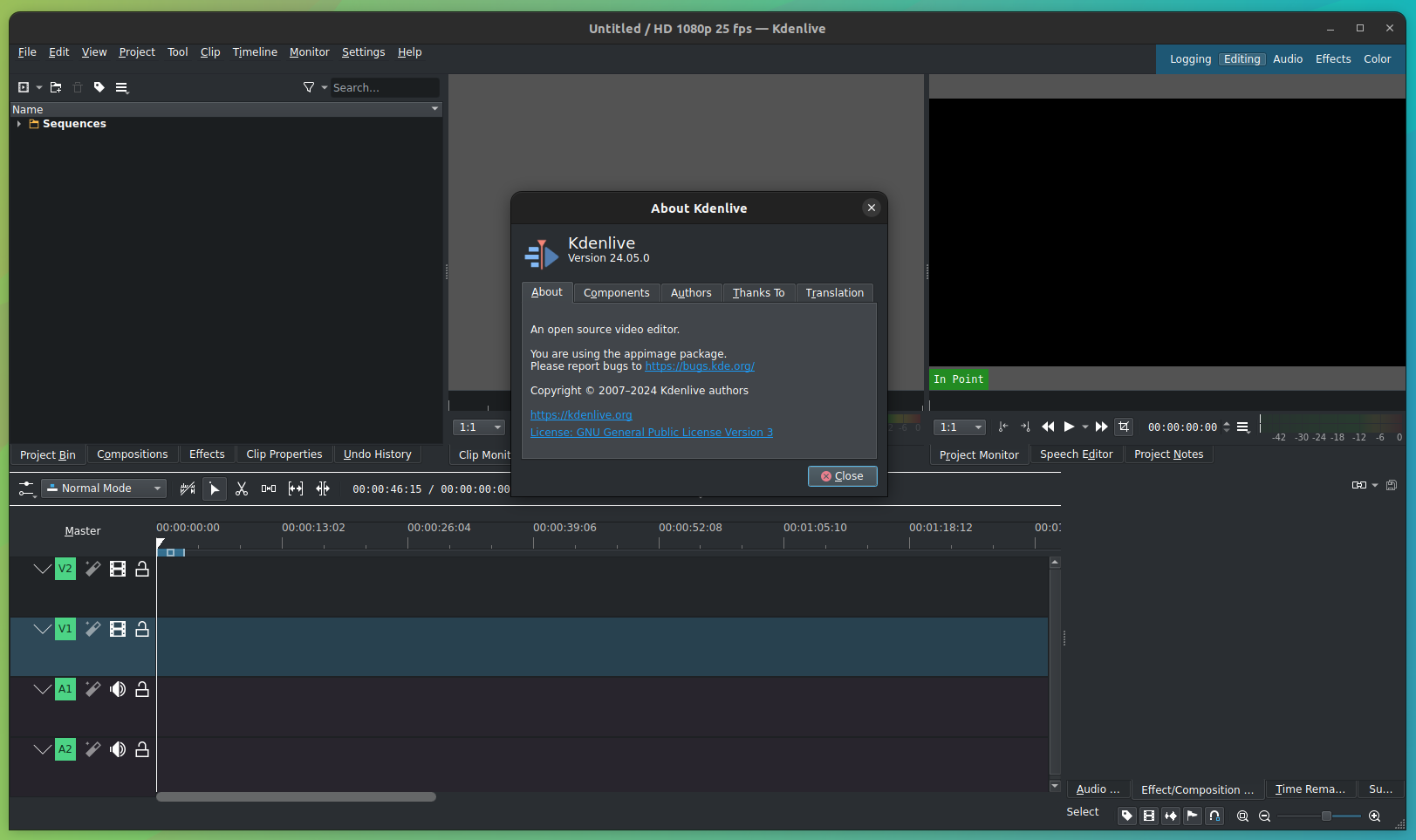Image resolution: width=1416 pixels, height=840 pixels.
Task: Open the Normal Mode dropdown
Action: pyautogui.click(x=103, y=488)
